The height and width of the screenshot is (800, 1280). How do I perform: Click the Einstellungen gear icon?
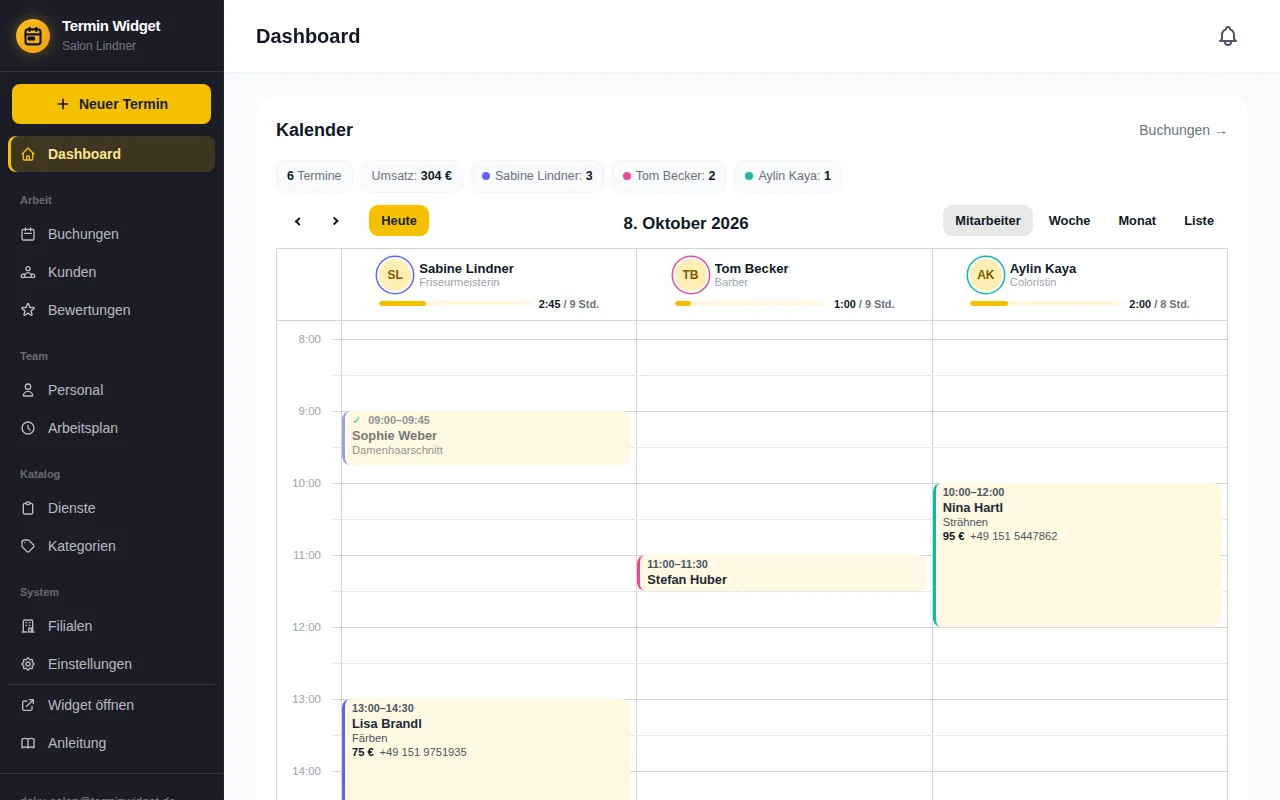pyautogui.click(x=28, y=664)
